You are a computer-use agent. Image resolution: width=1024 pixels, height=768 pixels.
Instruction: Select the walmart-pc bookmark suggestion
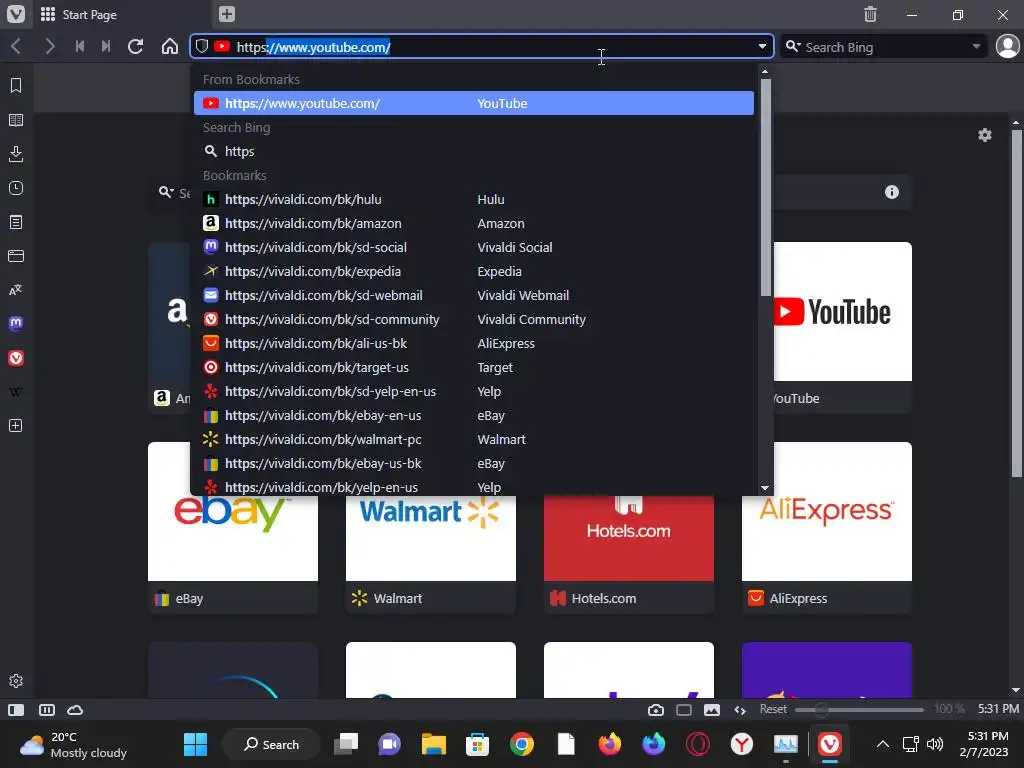click(473, 440)
